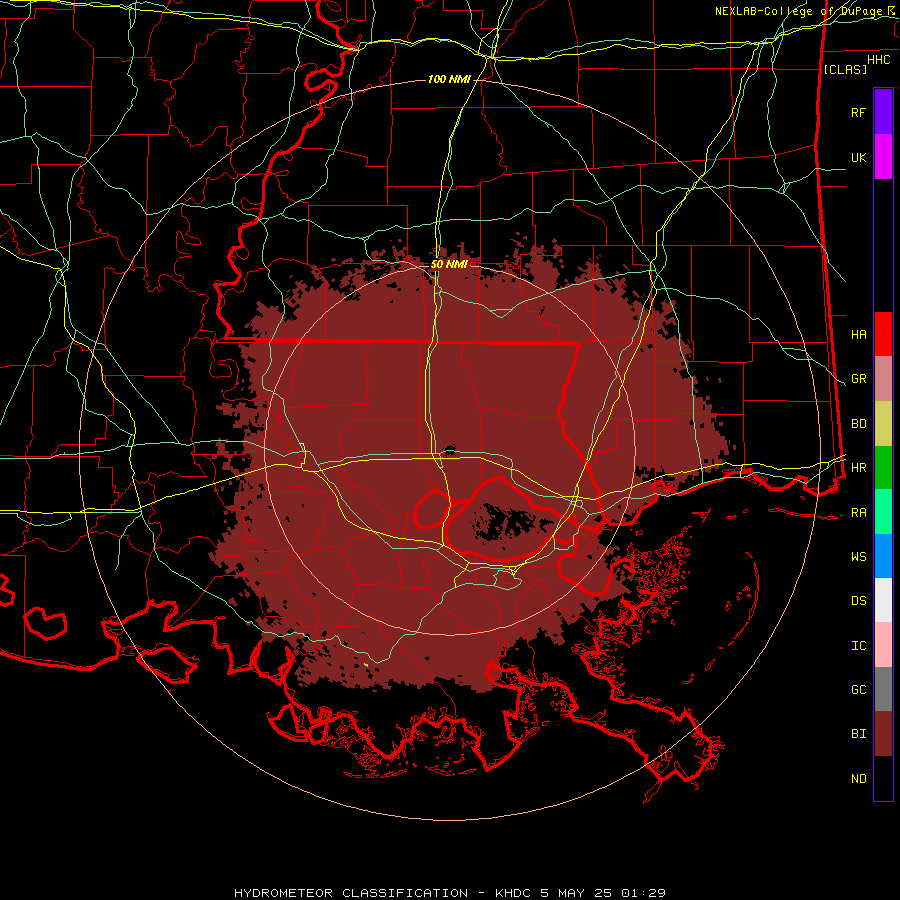Click the 01:29 timestamp
This screenshot has width=900, height=900.
(645, 893)
